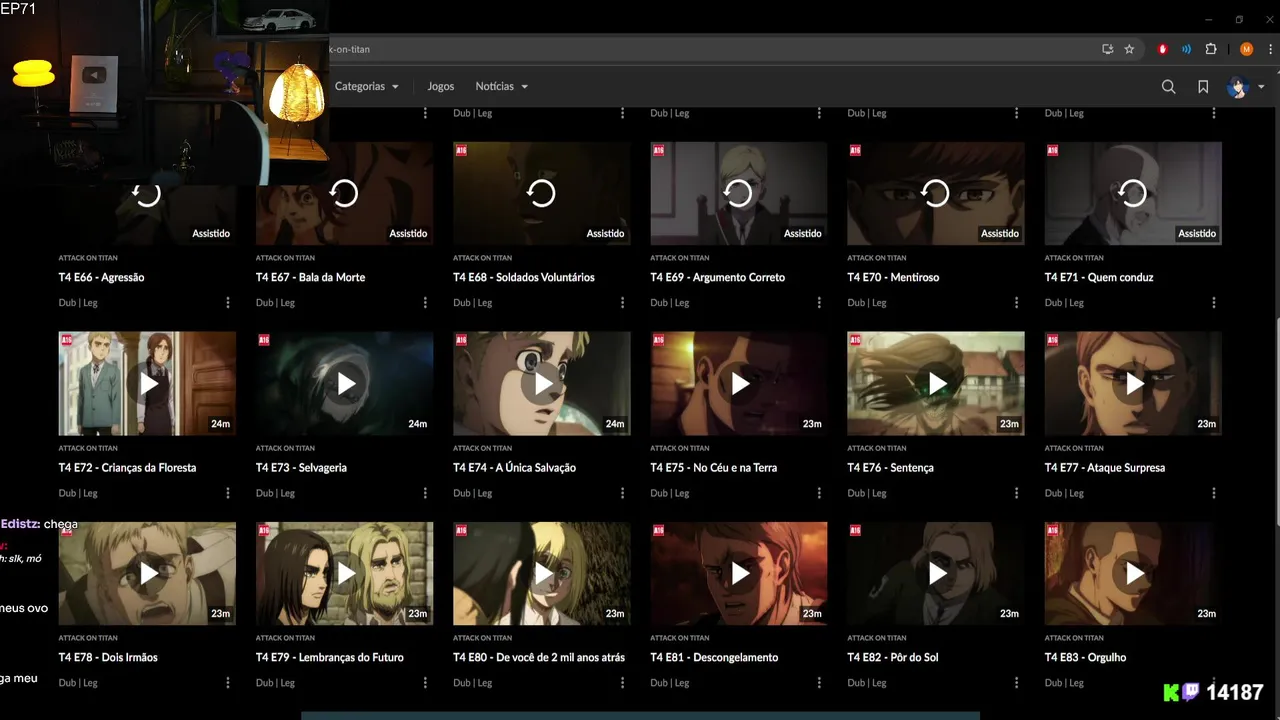Play episode E77 Ataque Surpresa
The width and height of the screenshot is (1280, 720).
pyautogui.click(x=1133, y=383)
